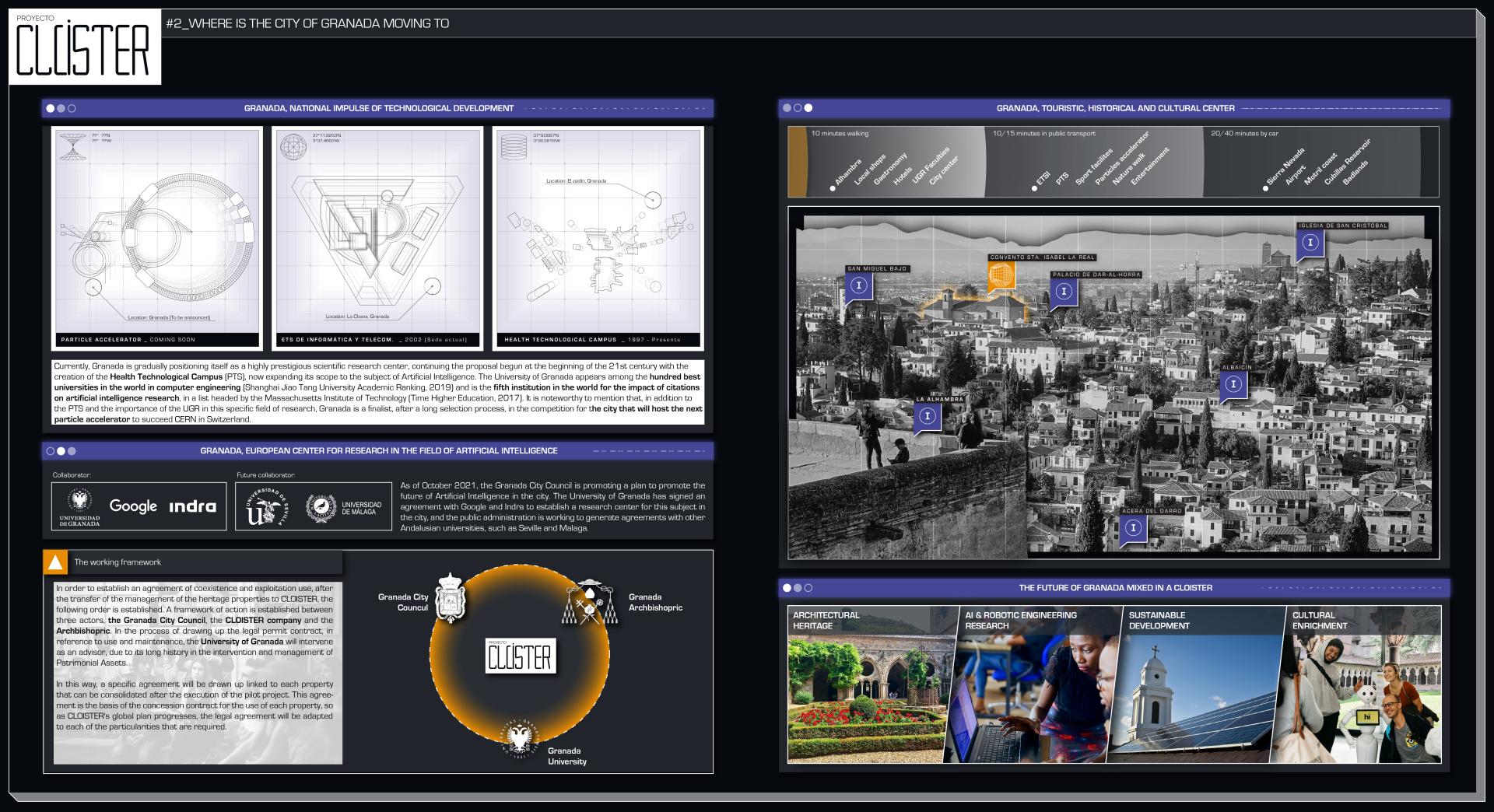The width and height of the screenshot is (1494, 812).
Task: Click the Google collaborator logo
Action: pyautogui.click(x=133, y=506)
